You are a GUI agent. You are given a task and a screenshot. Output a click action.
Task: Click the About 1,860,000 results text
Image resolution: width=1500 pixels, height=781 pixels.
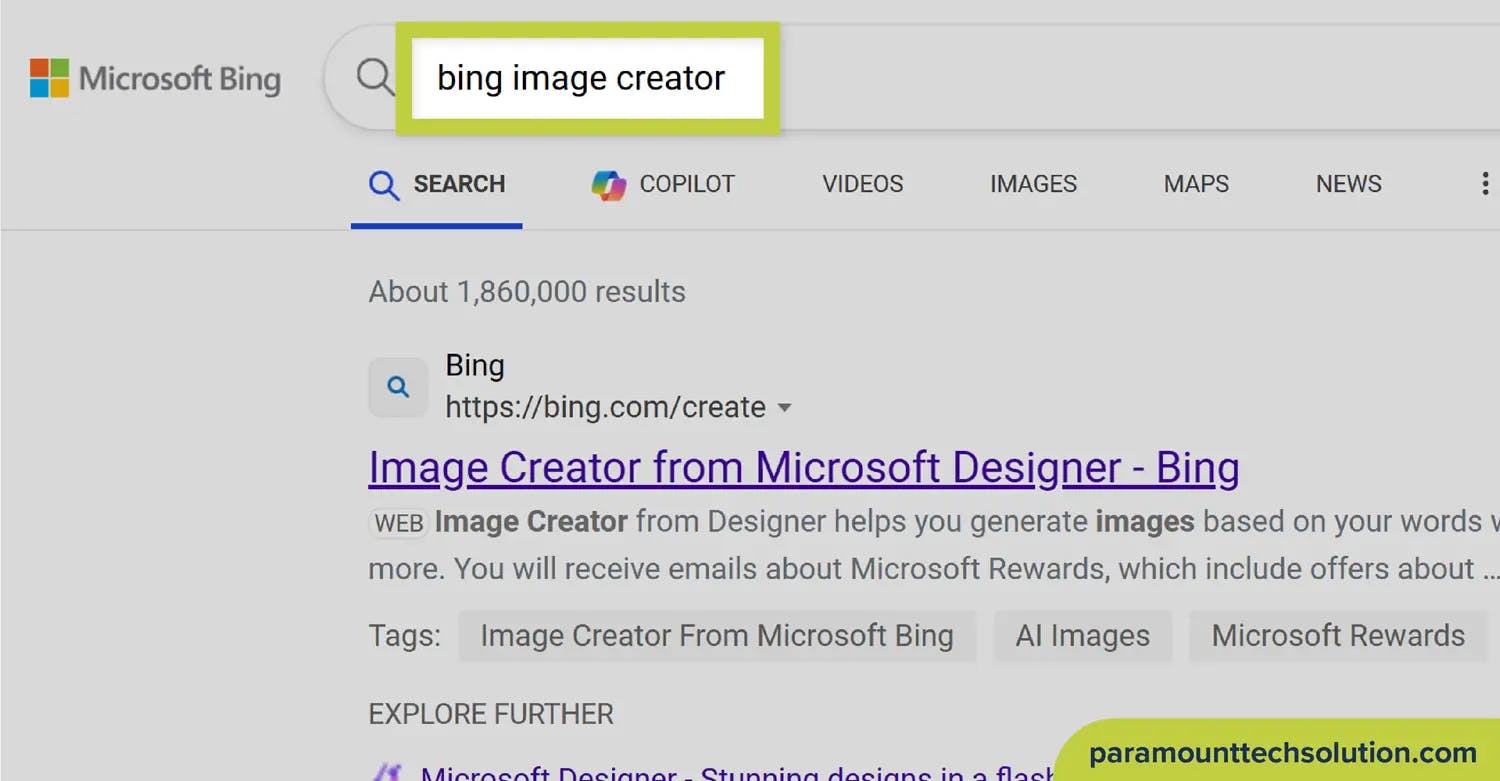click(527, 292)
